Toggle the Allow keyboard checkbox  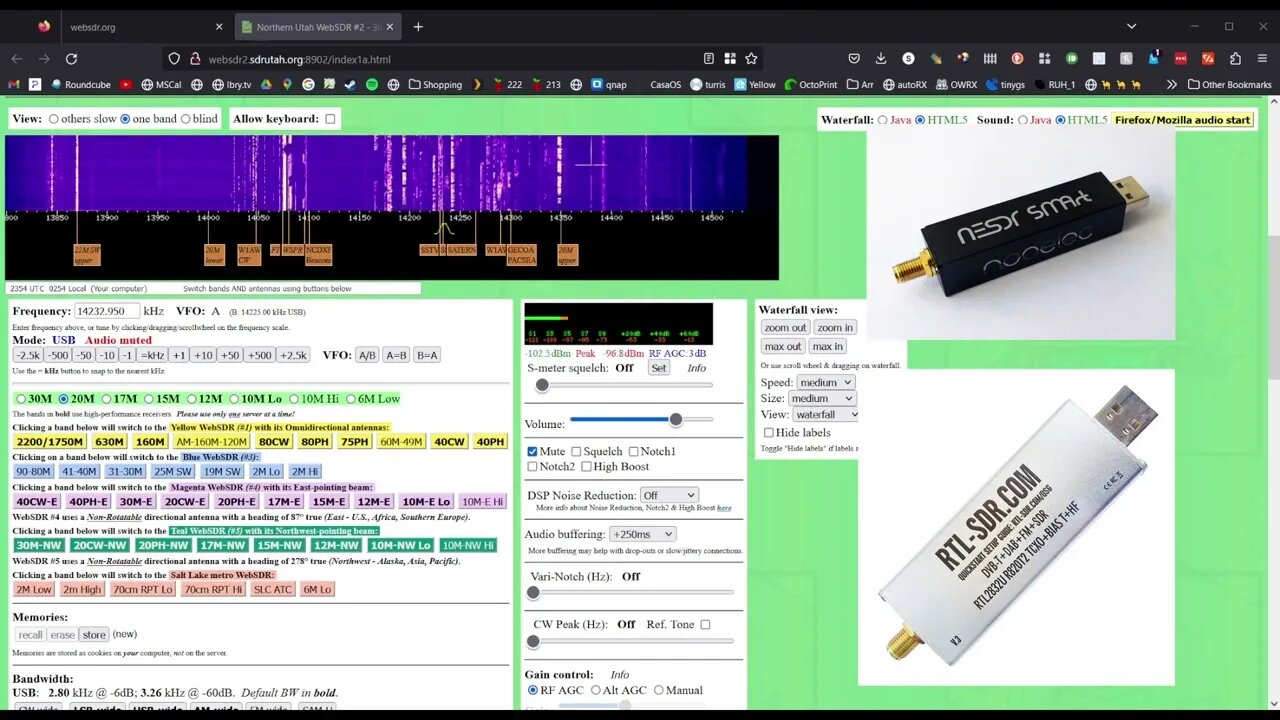point(330,119)
